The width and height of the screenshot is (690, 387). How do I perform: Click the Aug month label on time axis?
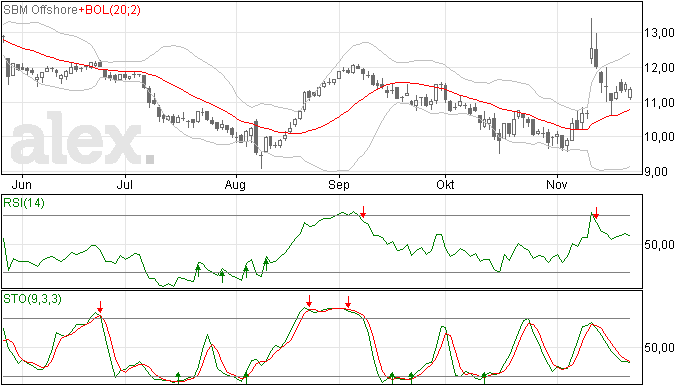click(x=235, y=184)
